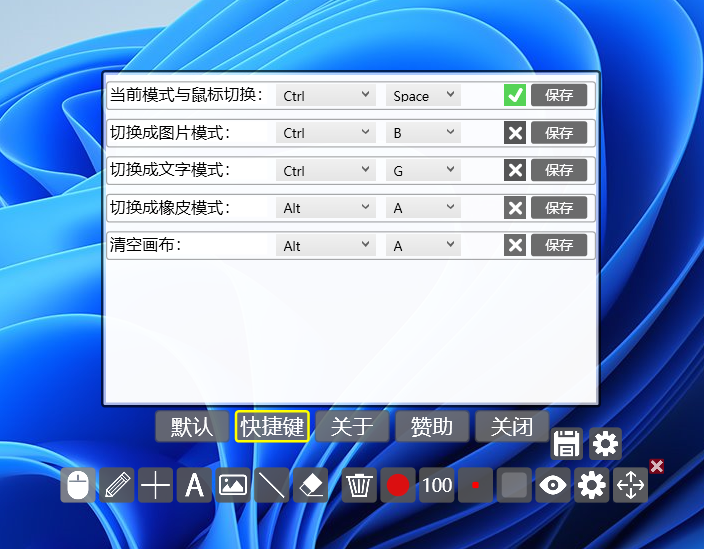The height and width of the screenshot is (549, 704).
Task: Click the 切换成图片模式 label
Action: tap(170, 132)
